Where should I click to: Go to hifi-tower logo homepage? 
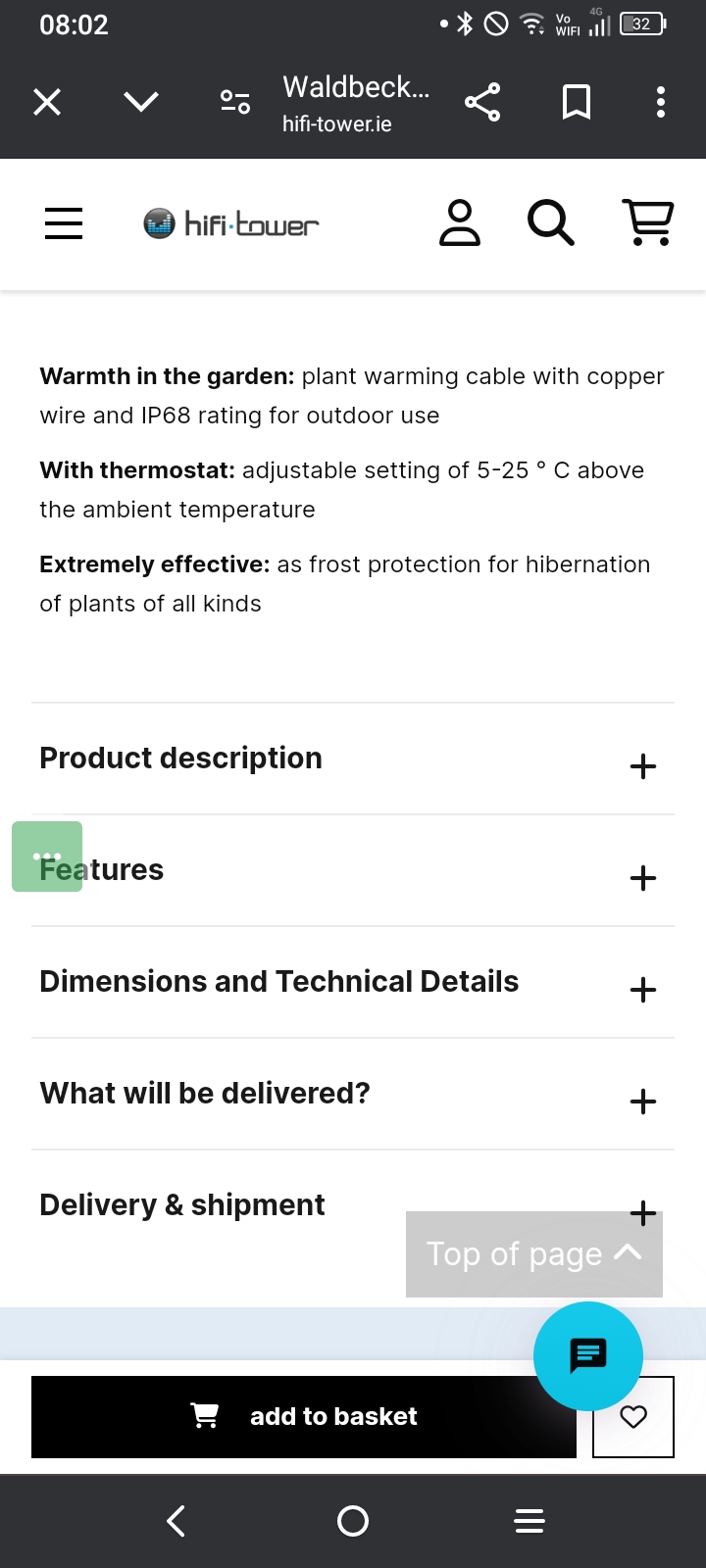click(x=231, y=224)
